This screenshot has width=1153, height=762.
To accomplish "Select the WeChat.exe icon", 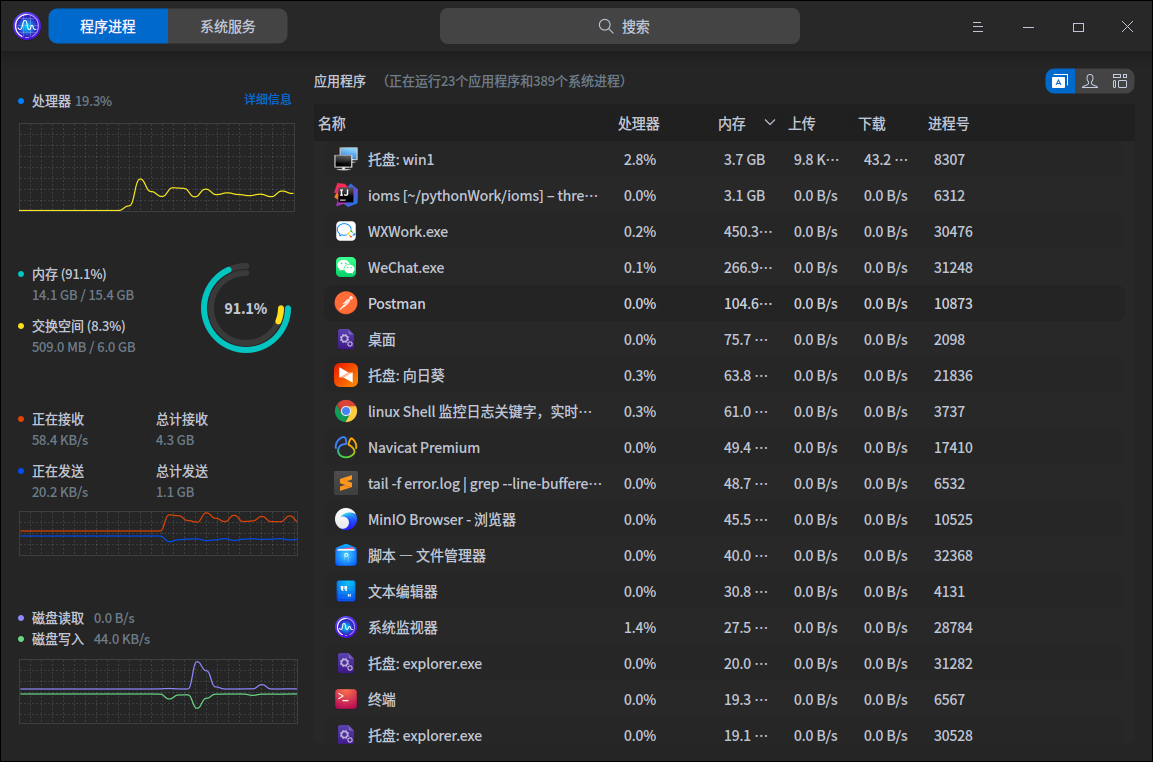I will (346, 268).
